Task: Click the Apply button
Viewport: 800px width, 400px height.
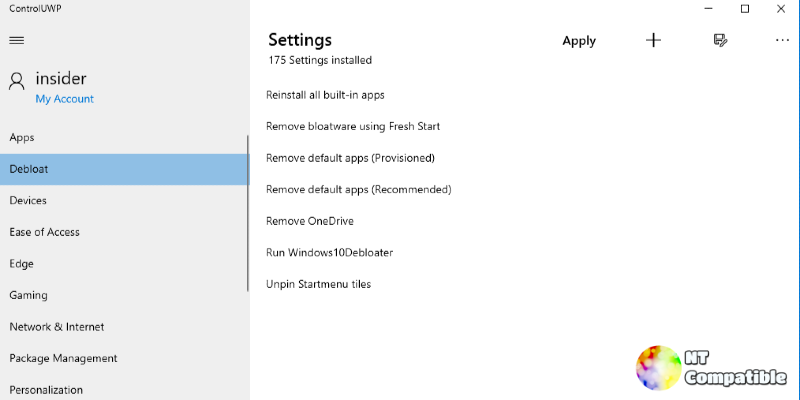Action: (x=579, y=41)
